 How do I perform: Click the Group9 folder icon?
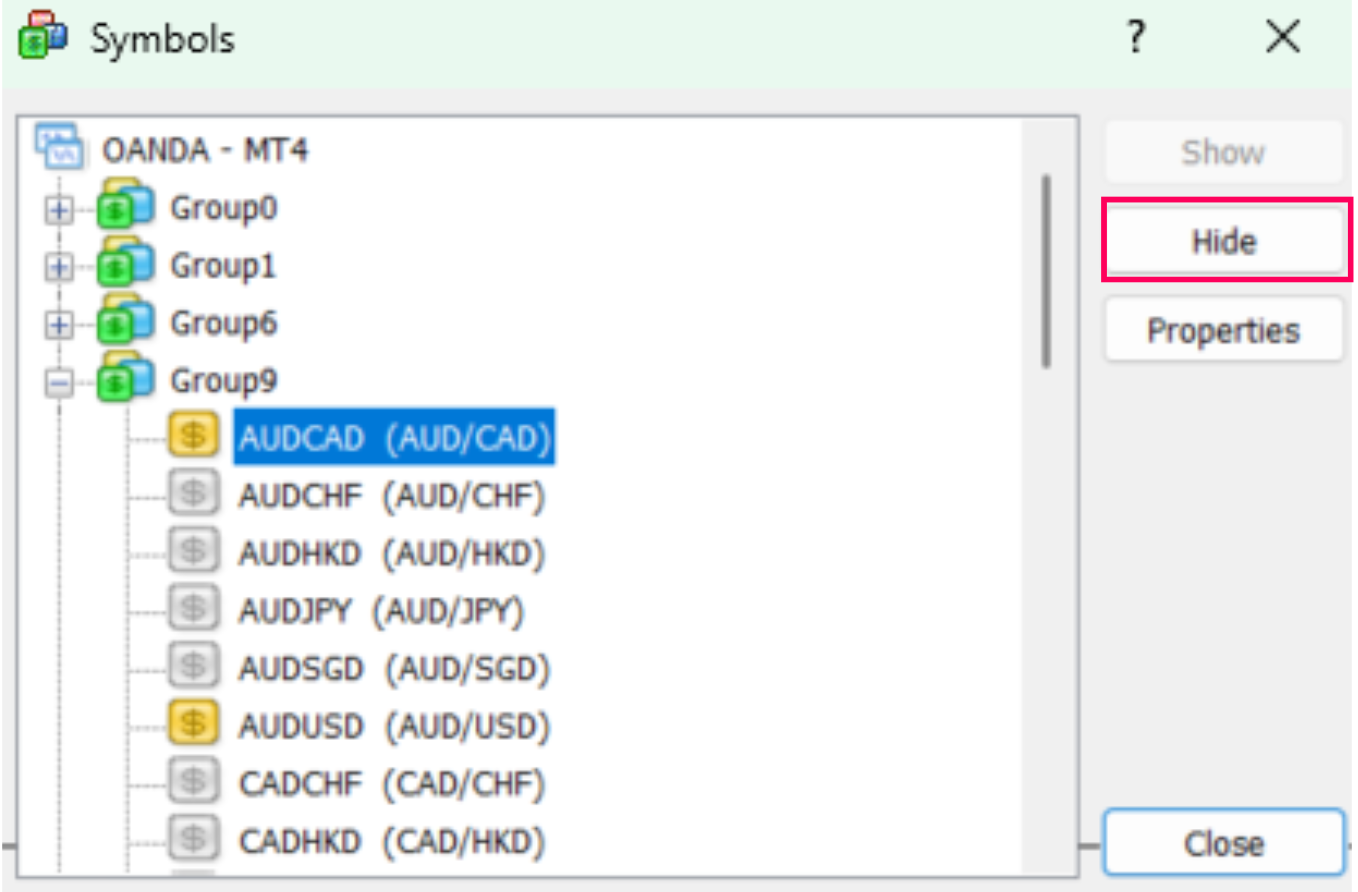coord(119,381)
